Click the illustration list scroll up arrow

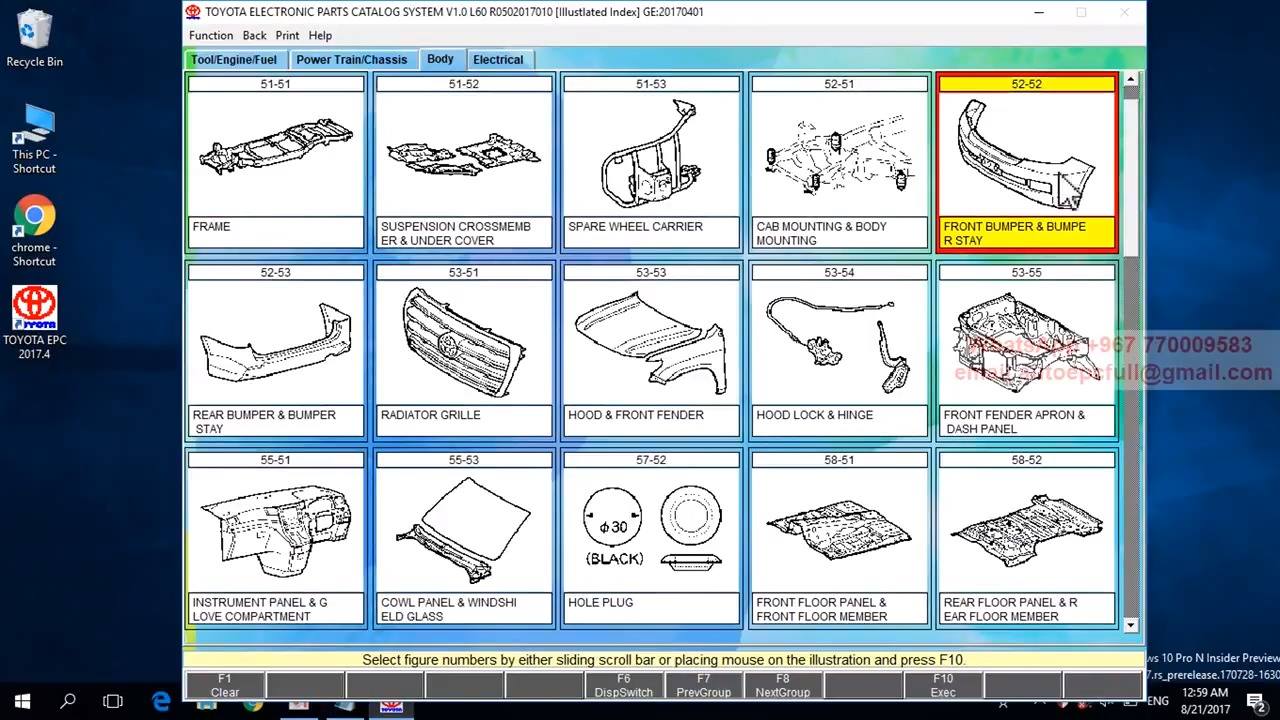coord(1131,79)
